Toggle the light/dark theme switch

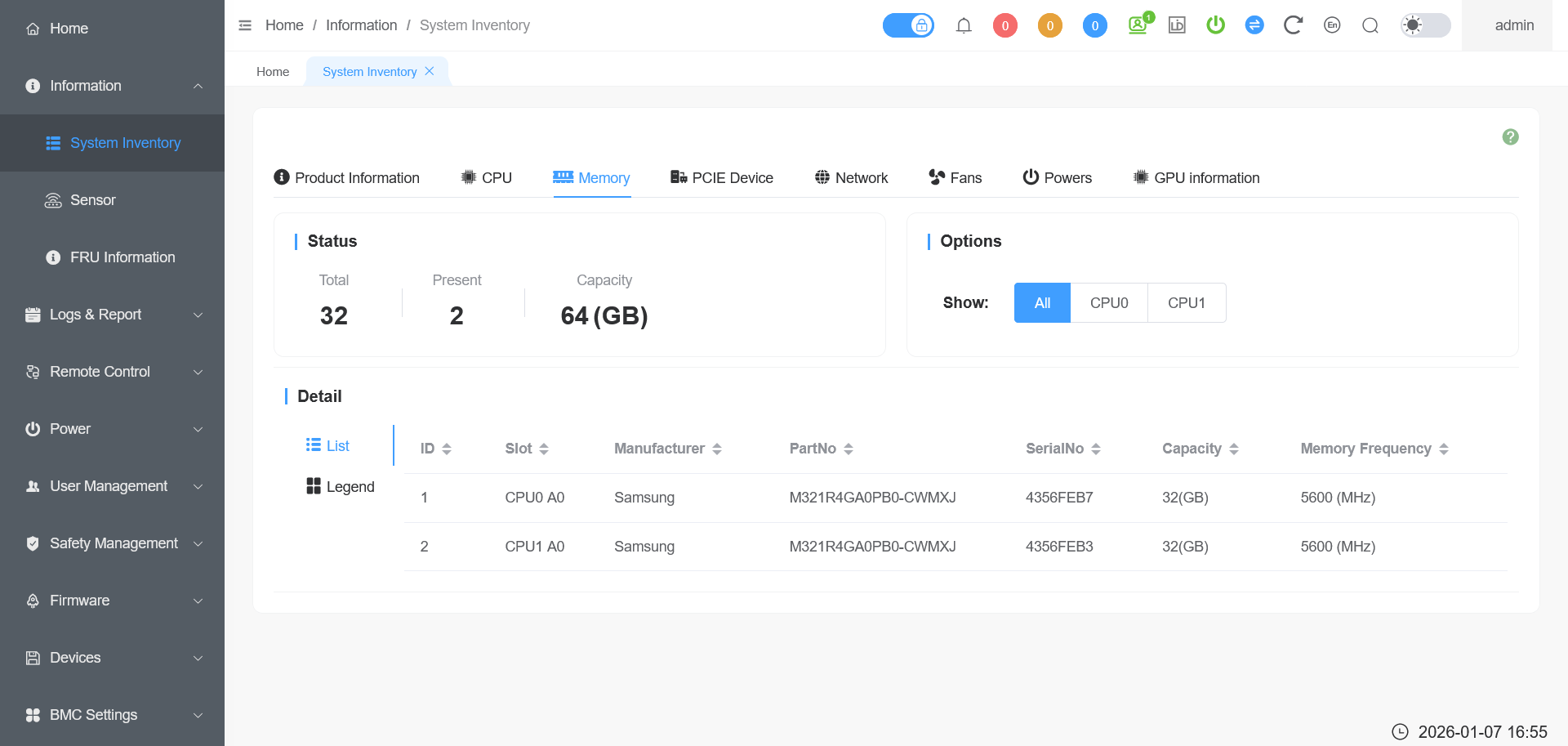(x=1425, y=25)
